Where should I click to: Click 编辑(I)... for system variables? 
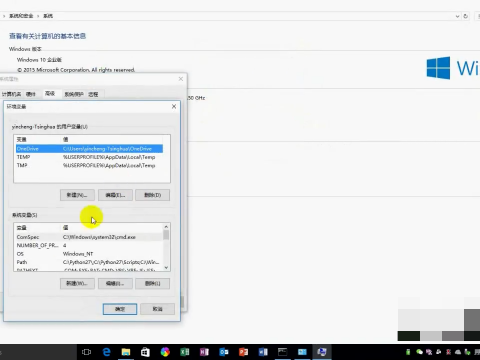pos(115,284)
